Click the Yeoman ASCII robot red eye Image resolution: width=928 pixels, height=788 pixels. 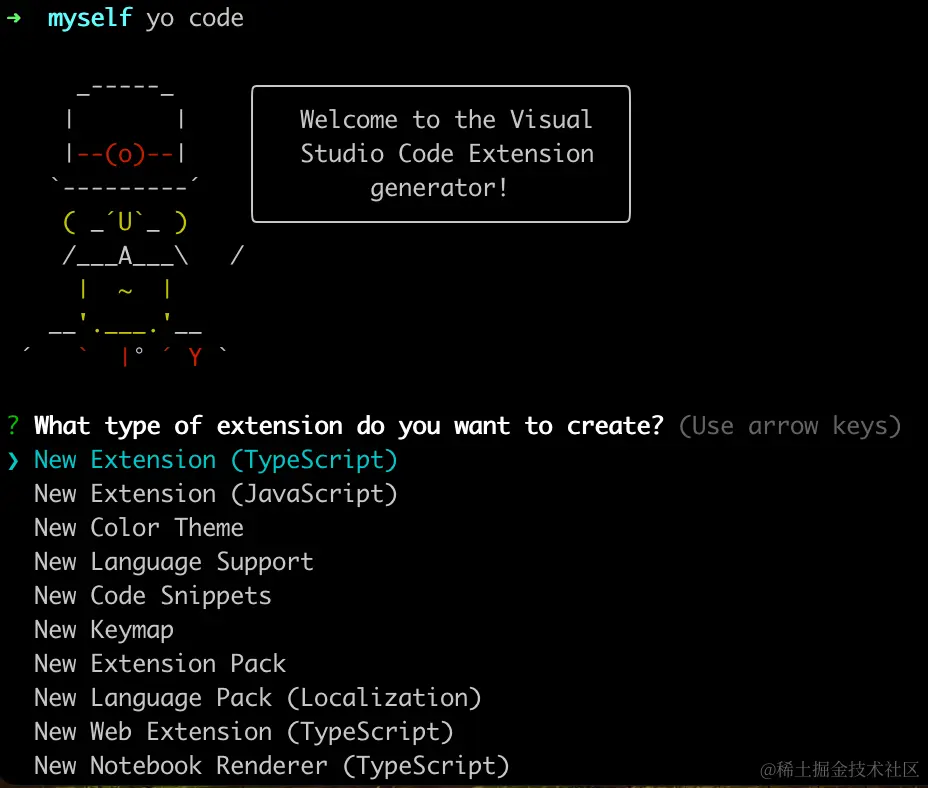125,154
